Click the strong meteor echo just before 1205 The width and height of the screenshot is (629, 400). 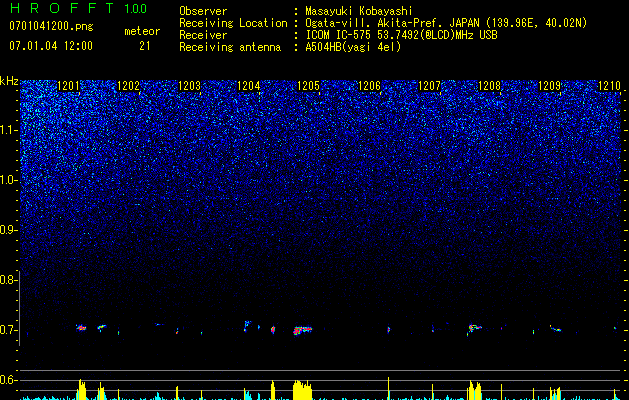302,330
